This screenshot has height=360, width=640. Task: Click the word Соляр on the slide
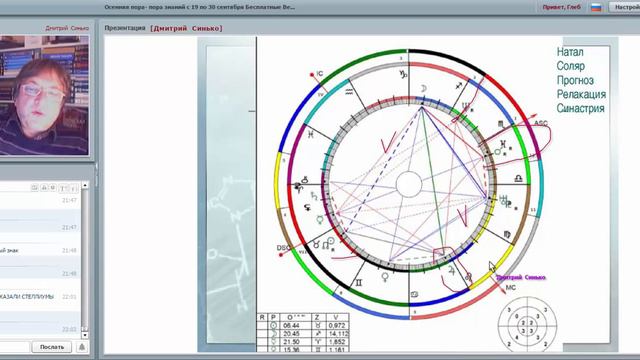pyautogui.click(x=571, y=66)
